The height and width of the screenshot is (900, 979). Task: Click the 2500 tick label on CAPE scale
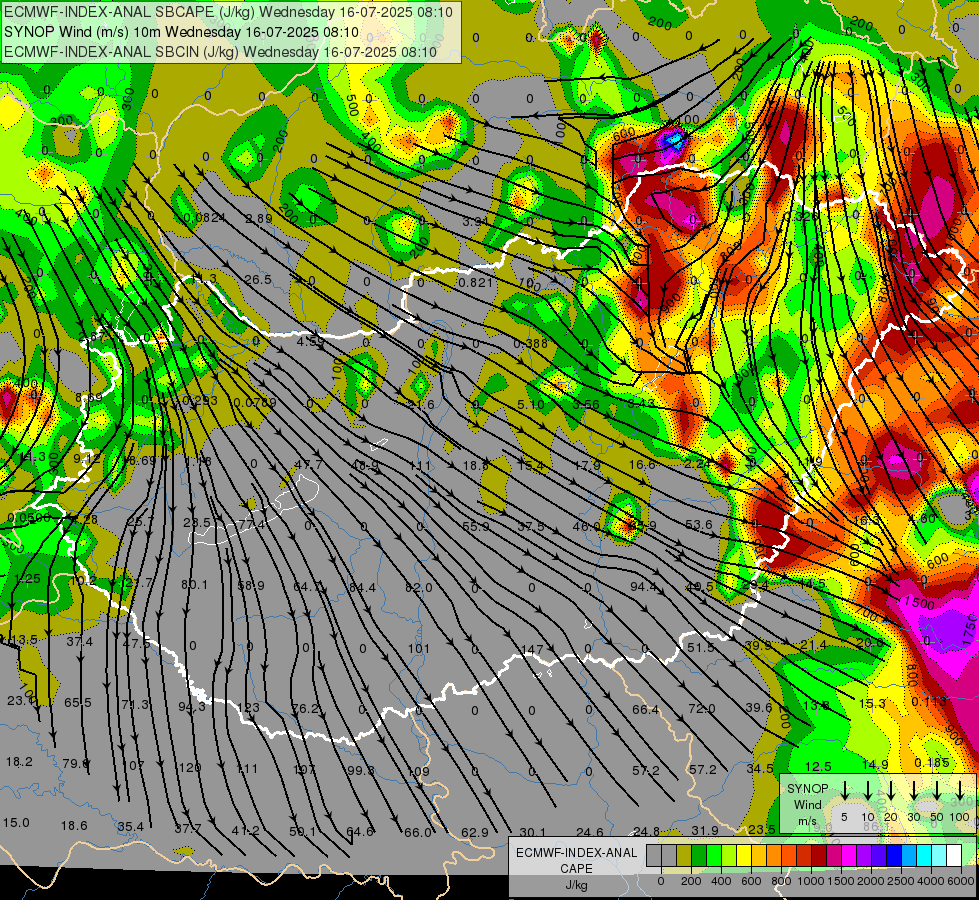click(902, 881)
